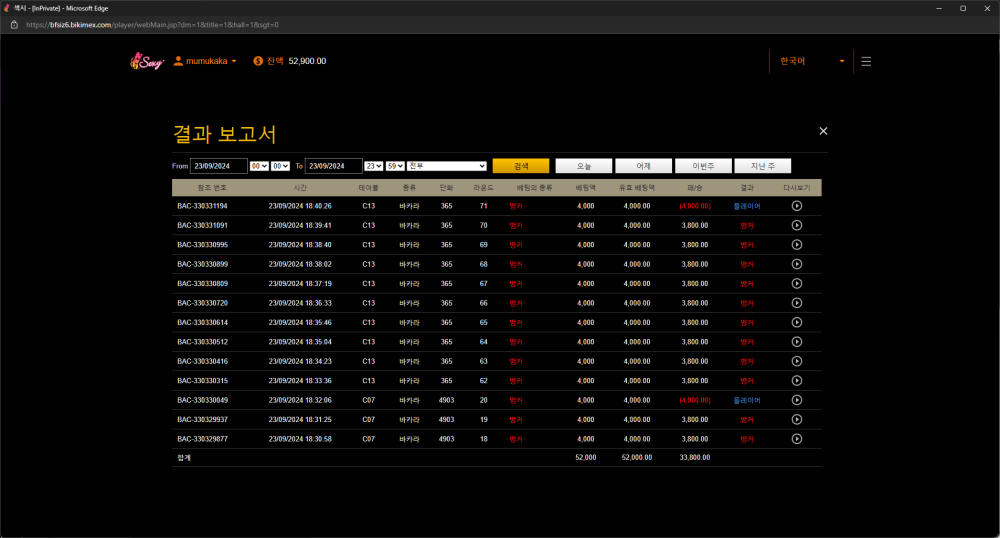Viewport: 1000px width, 538px height.
Task: Close the 결과 보고서 report panel
Action: pos(823,131)
